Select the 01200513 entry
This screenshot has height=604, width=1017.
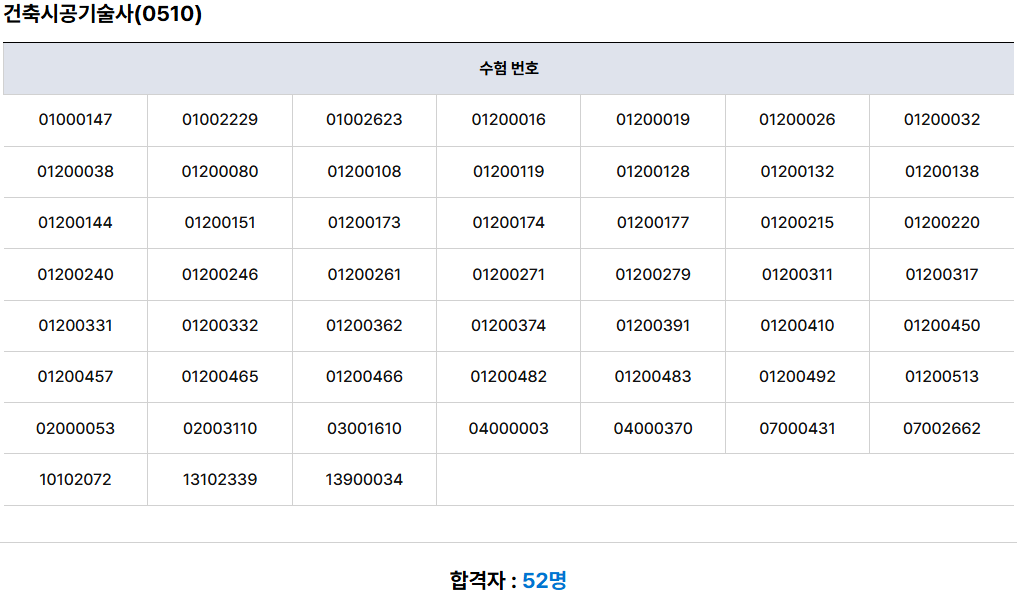(942, 377)
